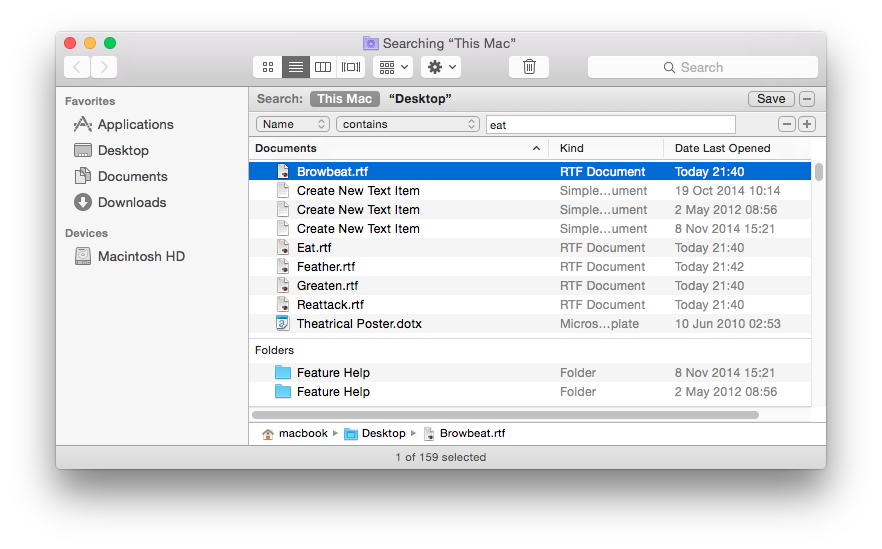Screen dimensions: 882x549
Task: Click the horizontal scrollbar
Action: [505, 415]
